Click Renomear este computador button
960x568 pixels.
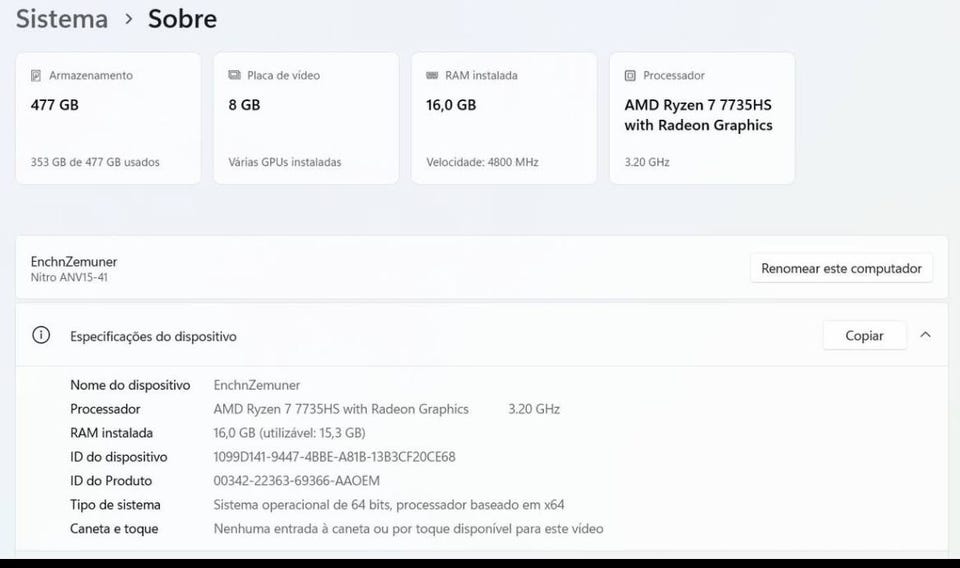tap(841, 268)
